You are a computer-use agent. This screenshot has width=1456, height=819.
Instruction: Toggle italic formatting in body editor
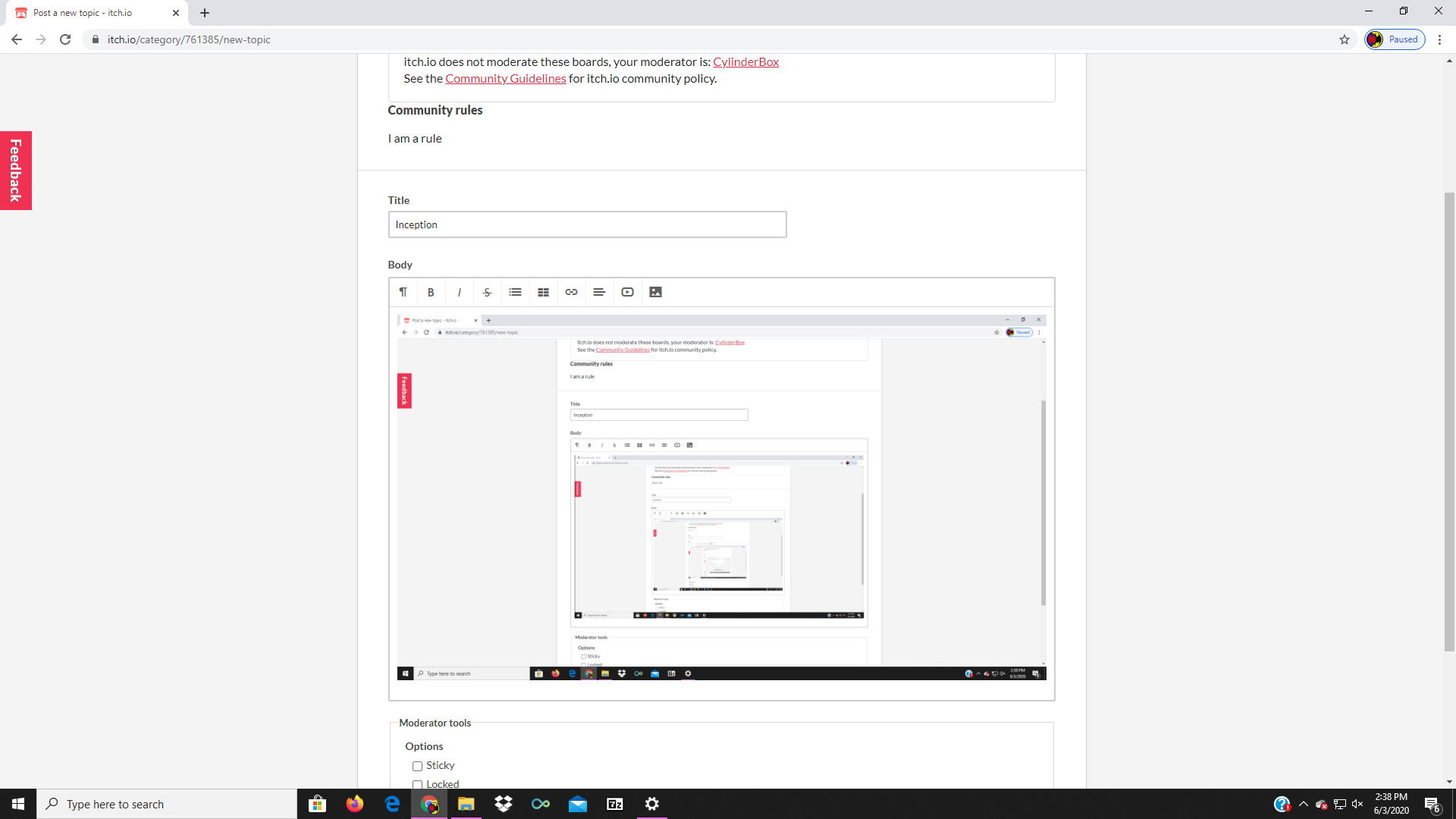click(459, 292)
